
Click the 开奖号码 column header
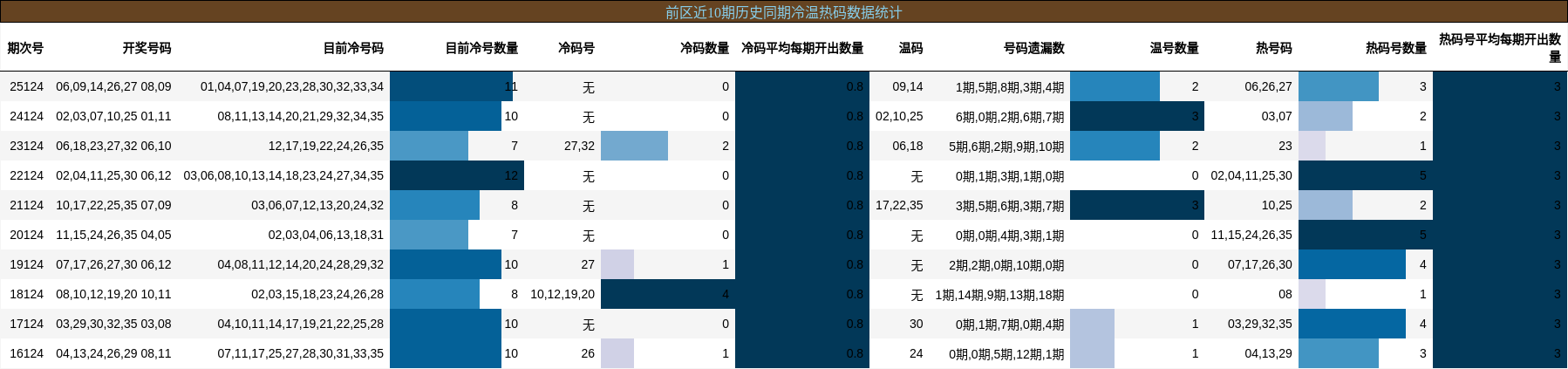(x=147, y=48)
